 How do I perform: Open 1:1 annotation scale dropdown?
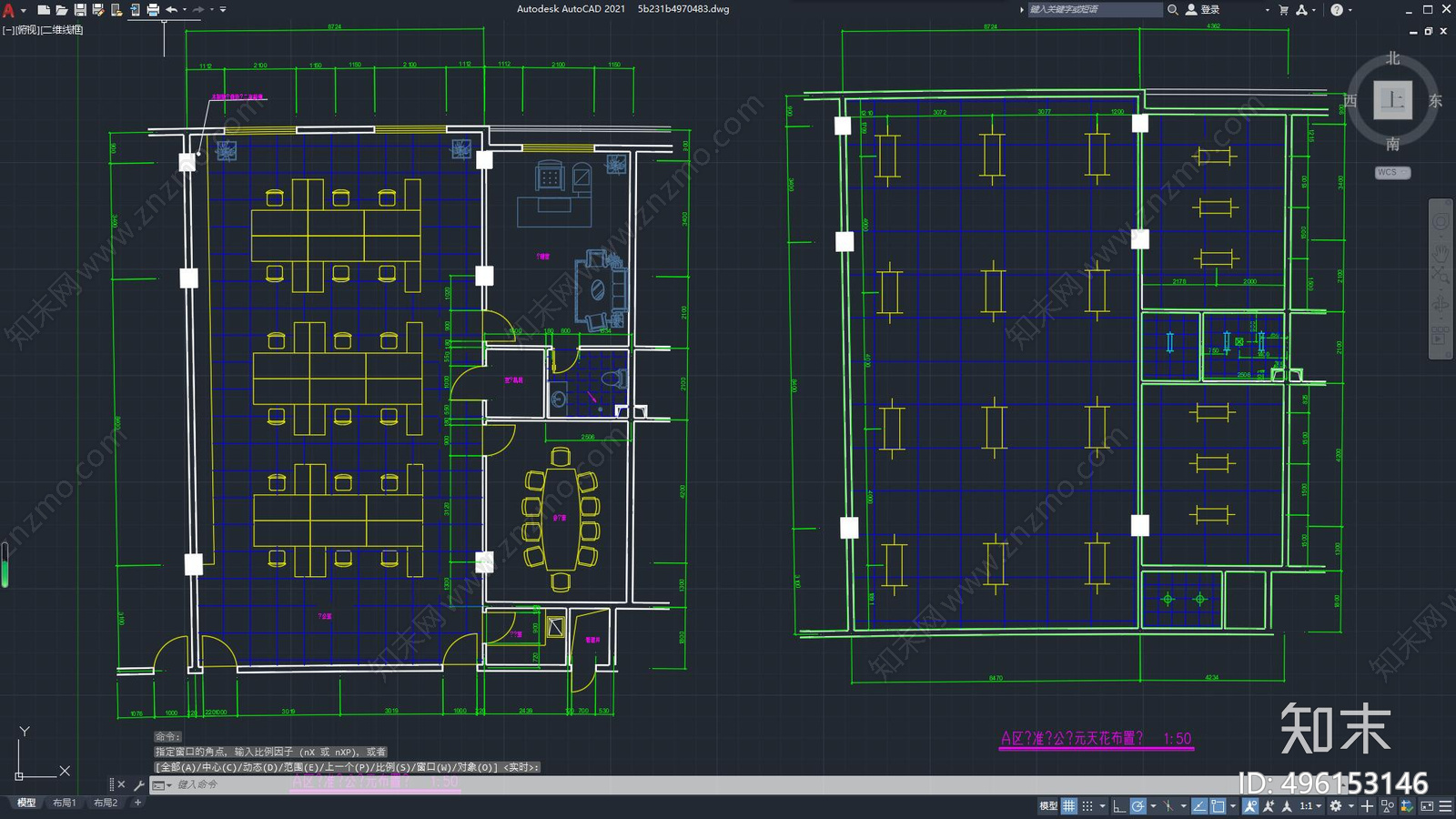coord(1310,806)
